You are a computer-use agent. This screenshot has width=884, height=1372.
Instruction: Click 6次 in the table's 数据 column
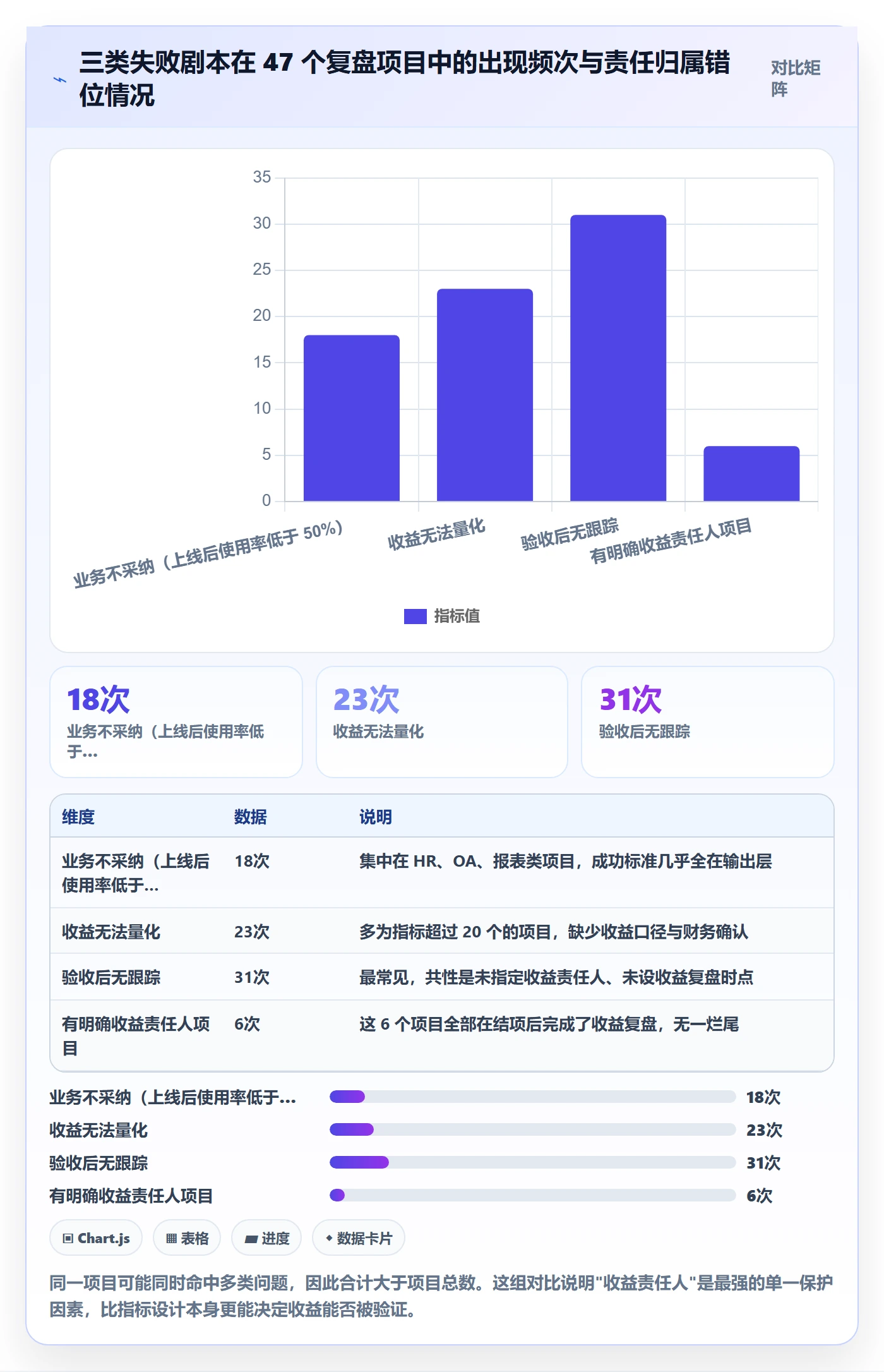(248, 1024)
